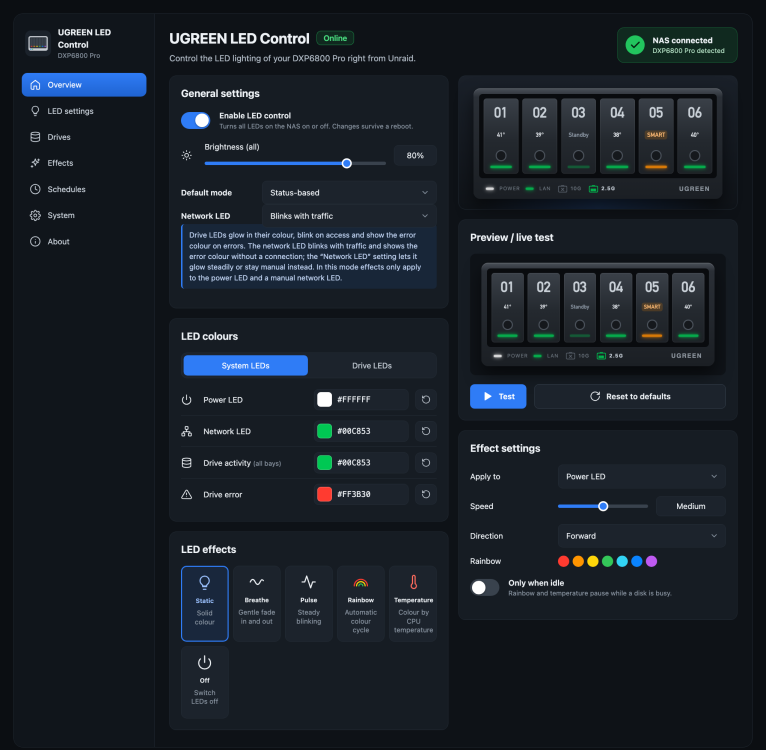
Task: Reset Network LED colour with its reset icon
Action: (x=426, y=431)
